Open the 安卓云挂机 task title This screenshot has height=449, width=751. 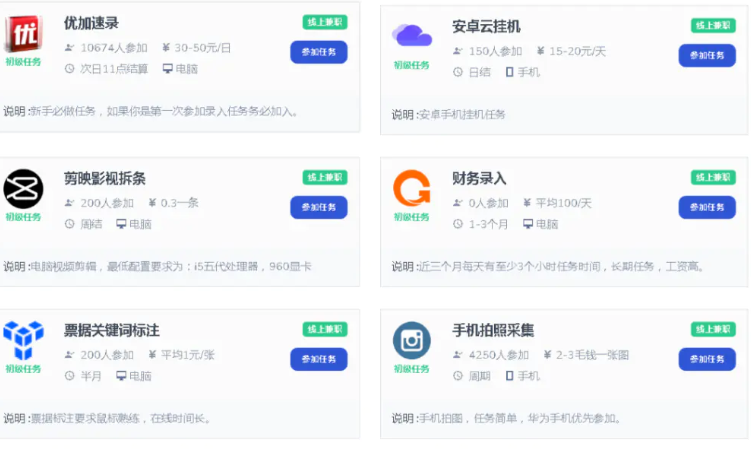click(x=486, y=26)
